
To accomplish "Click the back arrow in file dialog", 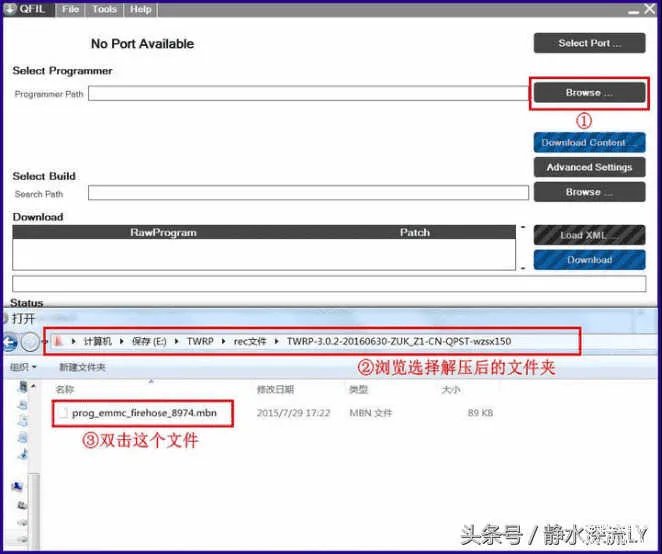I will [x=9, y=342].
